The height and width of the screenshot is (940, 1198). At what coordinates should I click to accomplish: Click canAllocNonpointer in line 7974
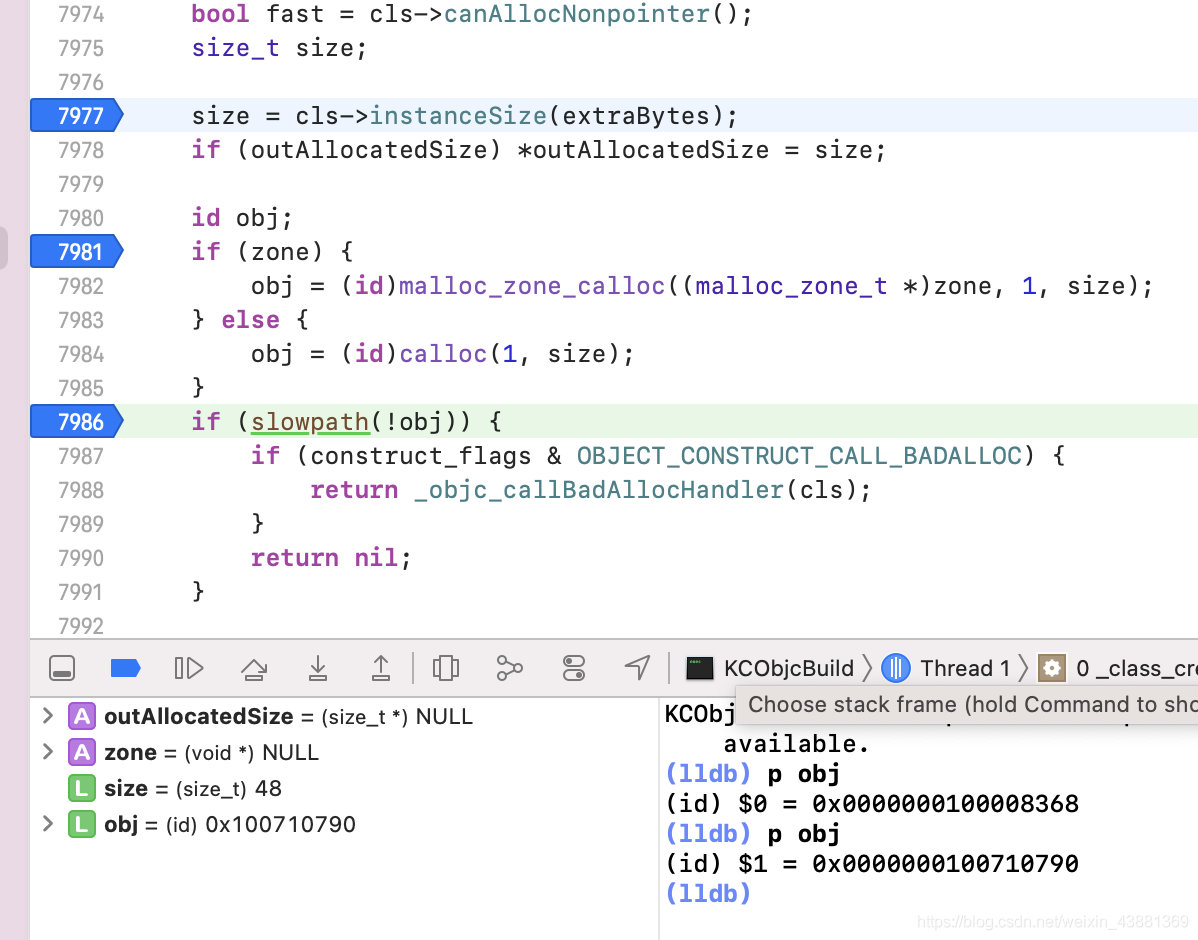coord(578,14)
